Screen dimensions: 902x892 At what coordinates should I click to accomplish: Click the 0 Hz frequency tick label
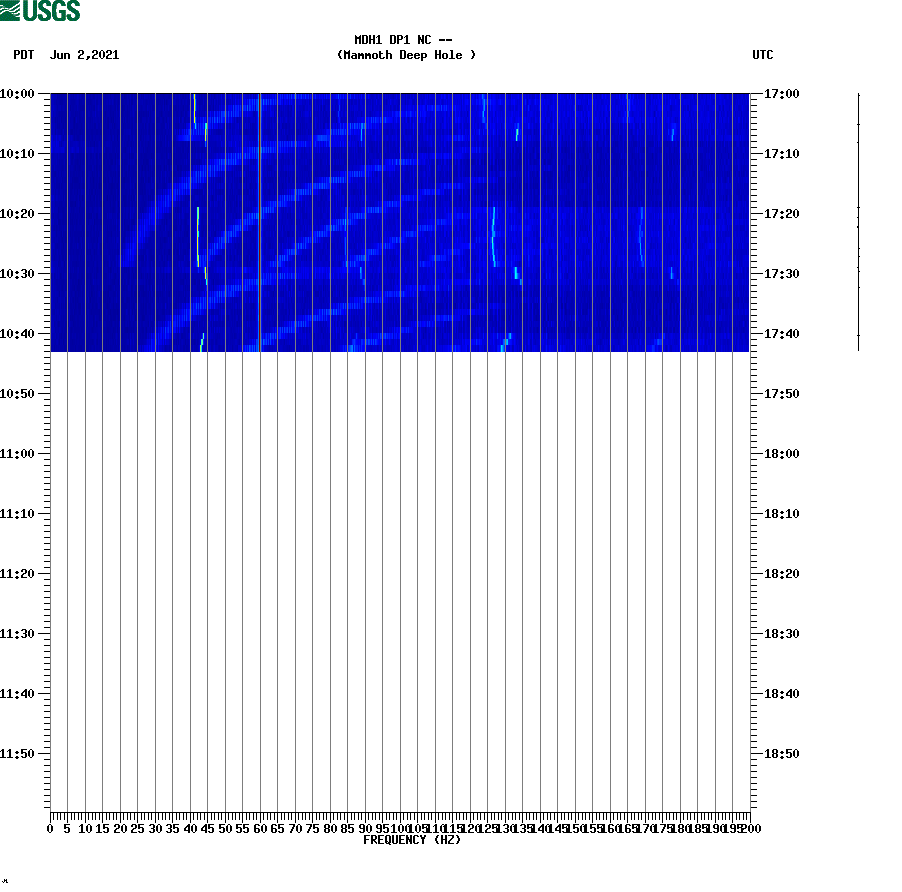[48, 827]
